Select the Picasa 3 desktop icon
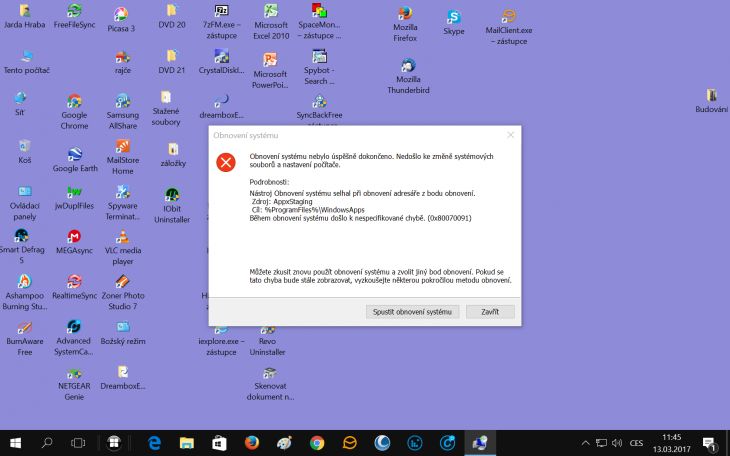This screenshot has height=456, width=730. [121, 20]
